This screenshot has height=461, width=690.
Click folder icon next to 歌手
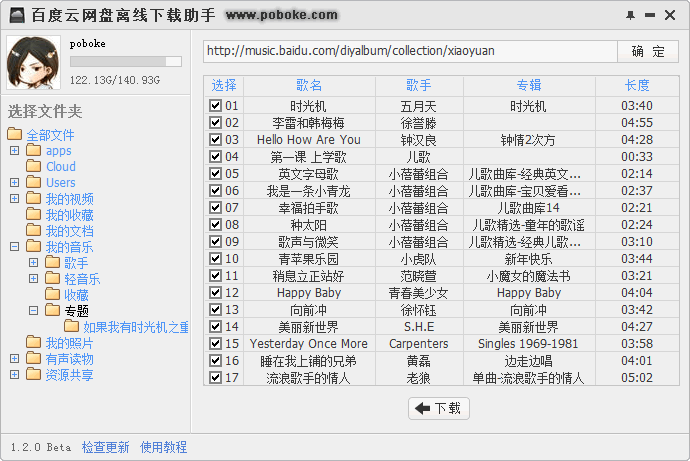(x=52, y=262)
